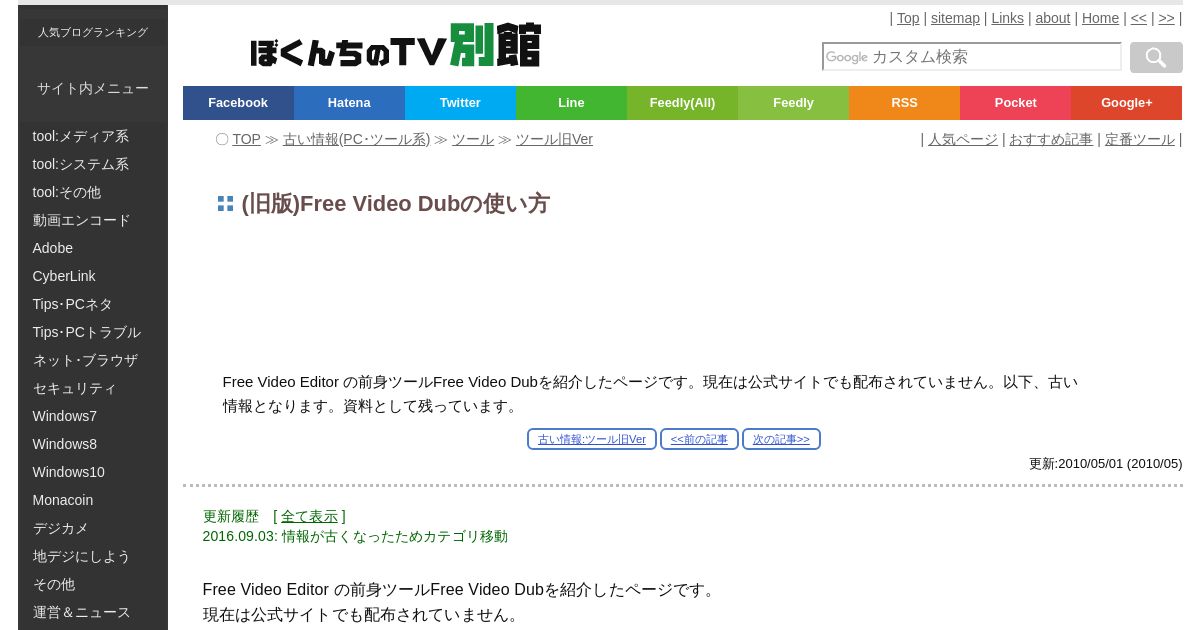The image size is (1200, 630).
Task: Open 定番ツール link
Action: tap(1140, 139)
